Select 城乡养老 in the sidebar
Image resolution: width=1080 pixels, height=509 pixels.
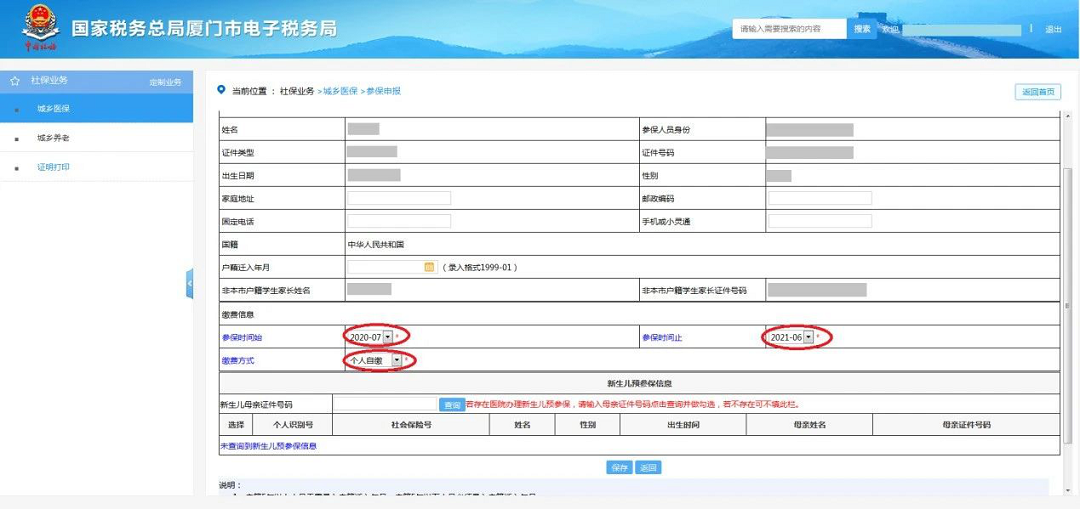pyautogui.click(x=96, y=138)
